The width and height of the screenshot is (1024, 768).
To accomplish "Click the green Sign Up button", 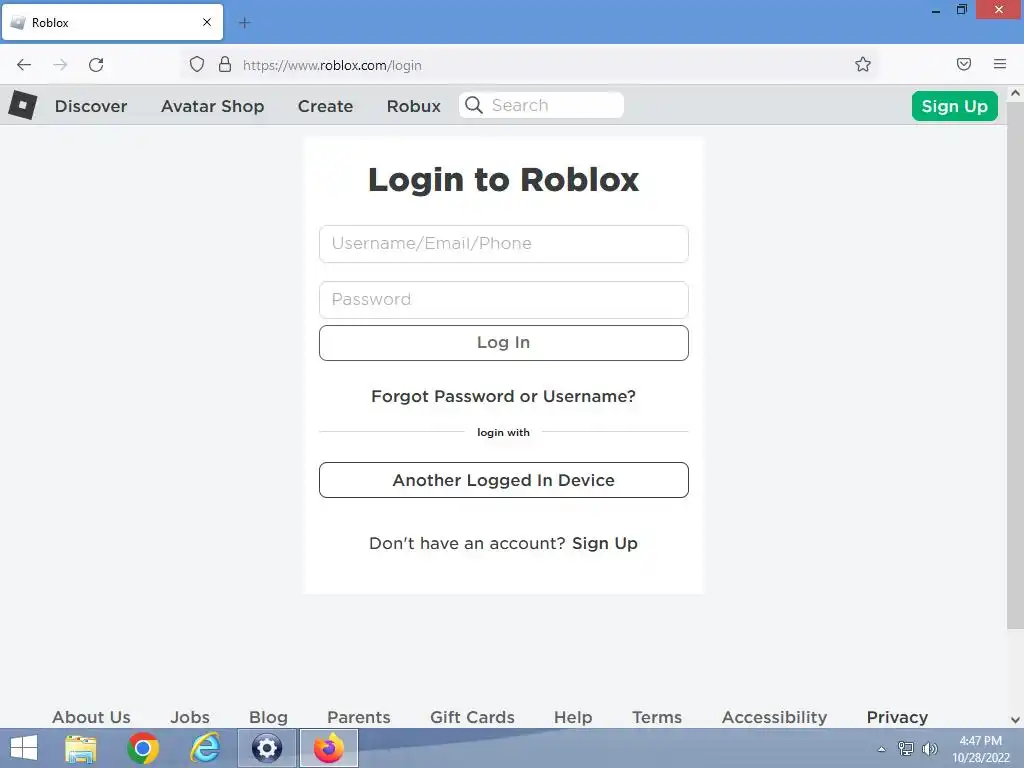I will click(x=954, y=106).
